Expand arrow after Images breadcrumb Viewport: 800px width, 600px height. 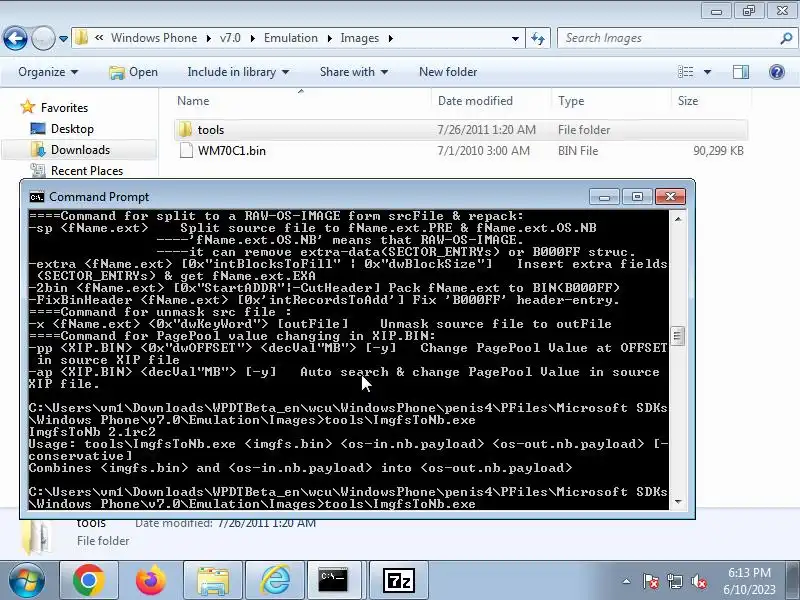coord(390,38)
